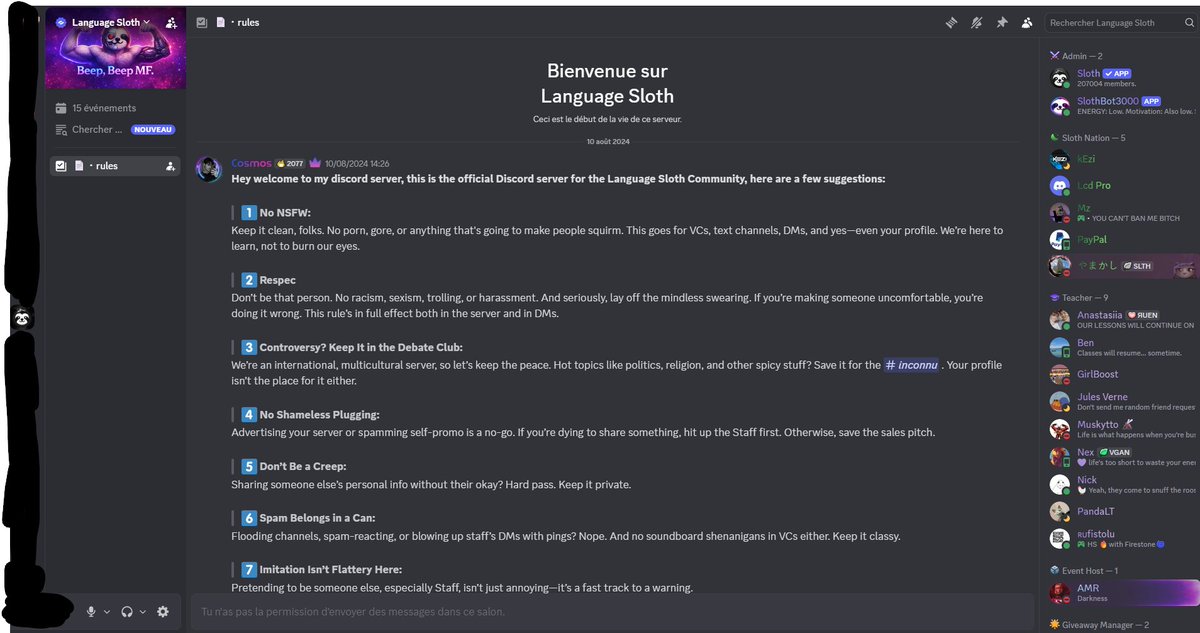The image size is (1200, 633).
Task: Click the muted notification bell icon
Action: [976, 23]
